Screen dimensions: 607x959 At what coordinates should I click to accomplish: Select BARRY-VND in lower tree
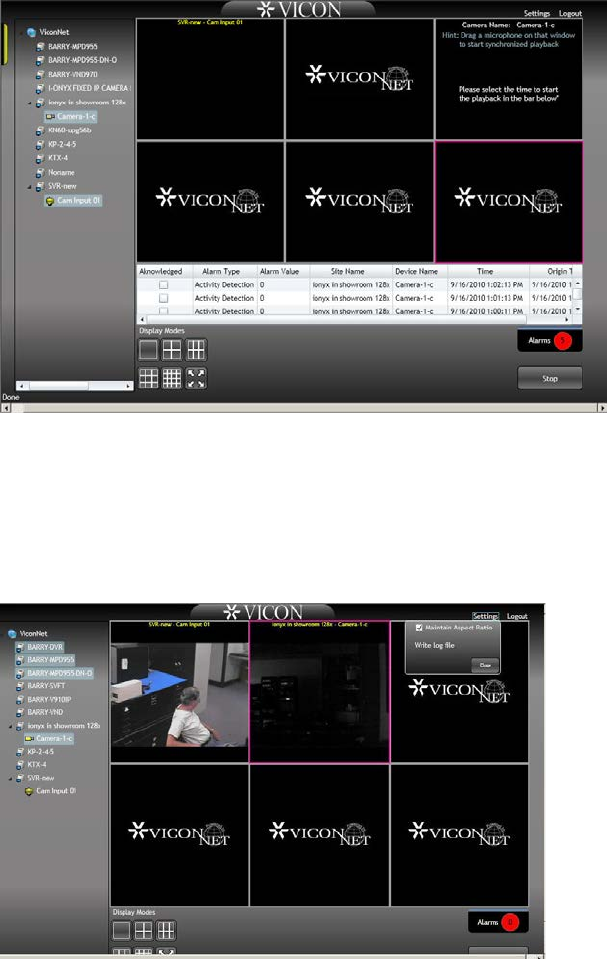tap(45, 713)
